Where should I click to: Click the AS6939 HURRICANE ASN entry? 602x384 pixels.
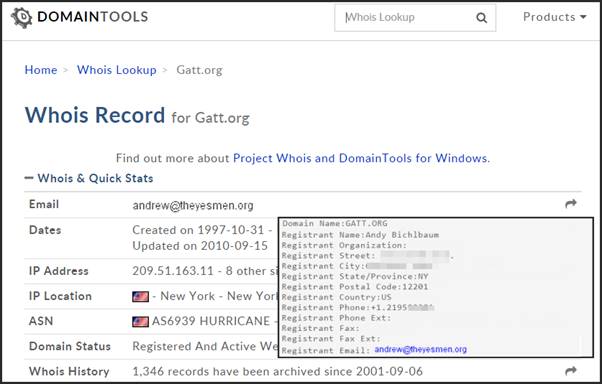coord(211,321)
